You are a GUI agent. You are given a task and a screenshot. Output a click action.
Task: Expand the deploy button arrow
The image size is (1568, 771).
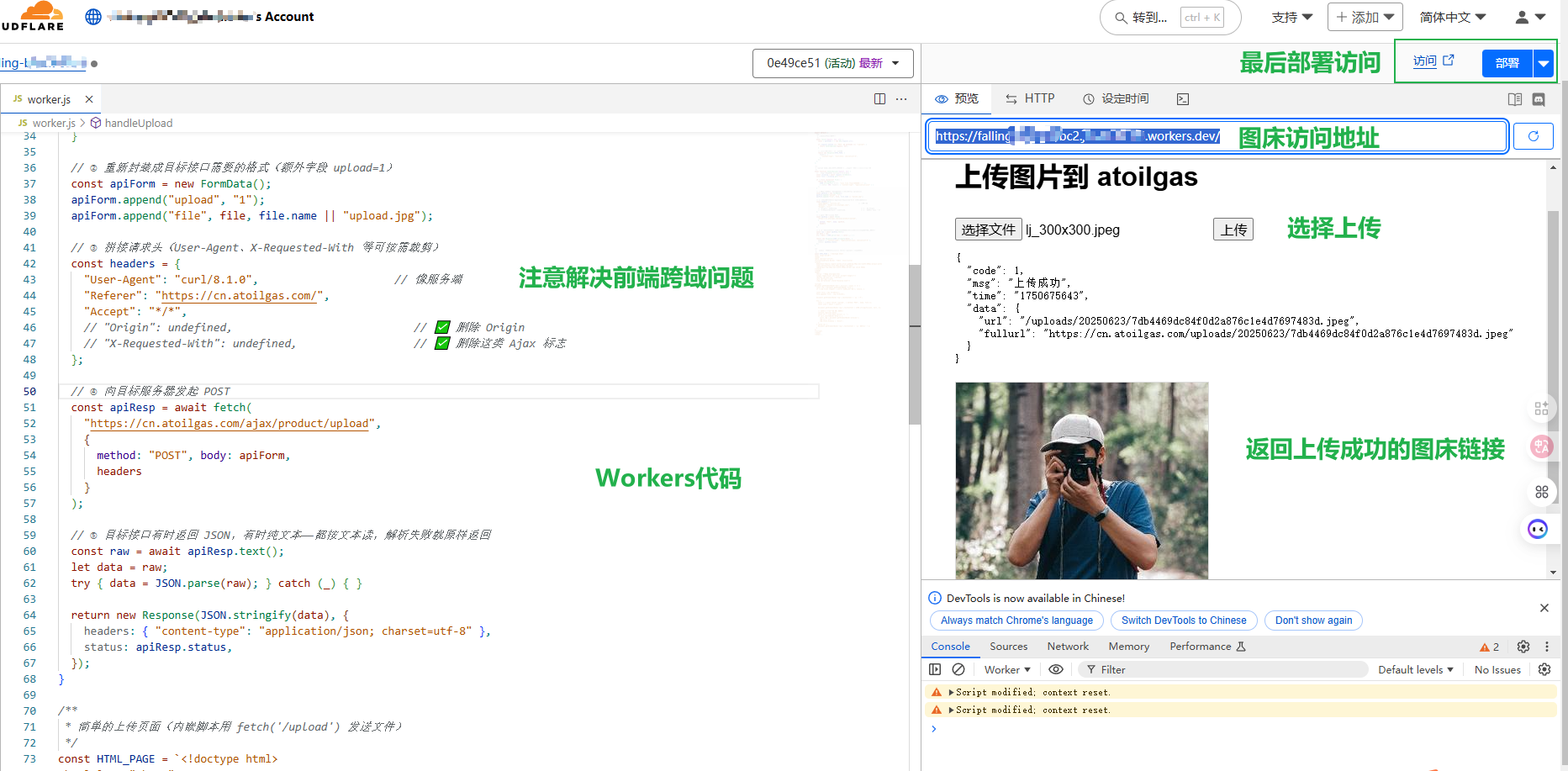1543,64
